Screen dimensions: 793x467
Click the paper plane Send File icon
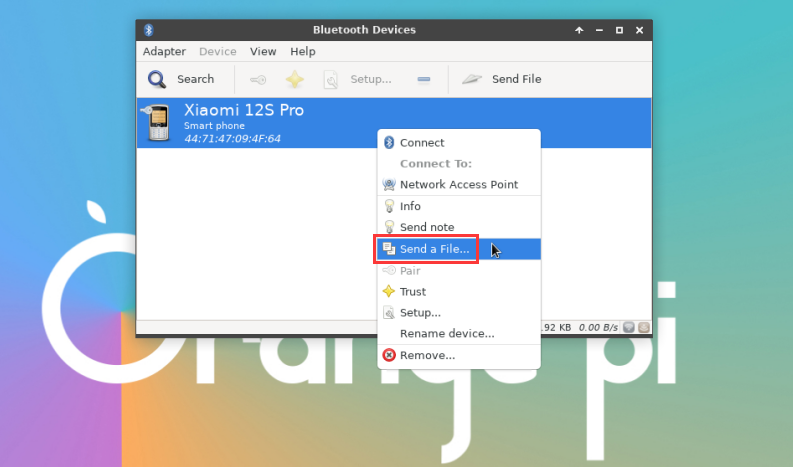472,79
